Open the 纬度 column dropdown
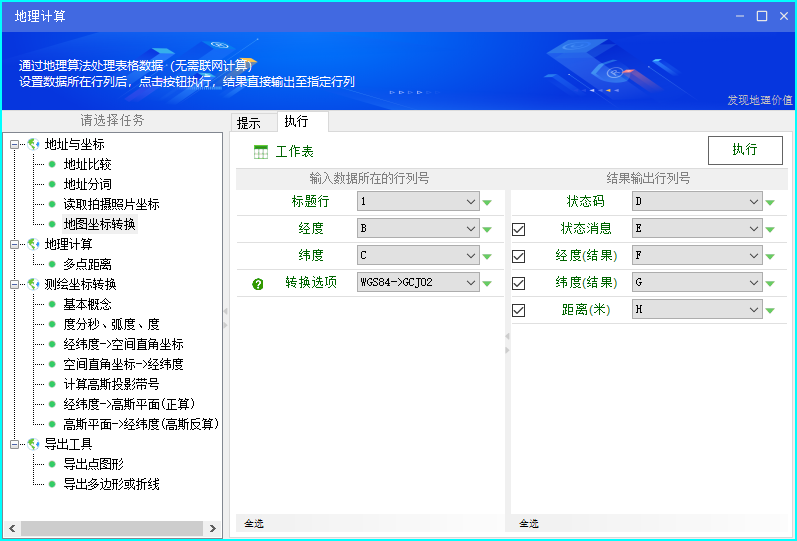This screenshot has width=797, height=541. pyautogui.click(x=418, y=255)
